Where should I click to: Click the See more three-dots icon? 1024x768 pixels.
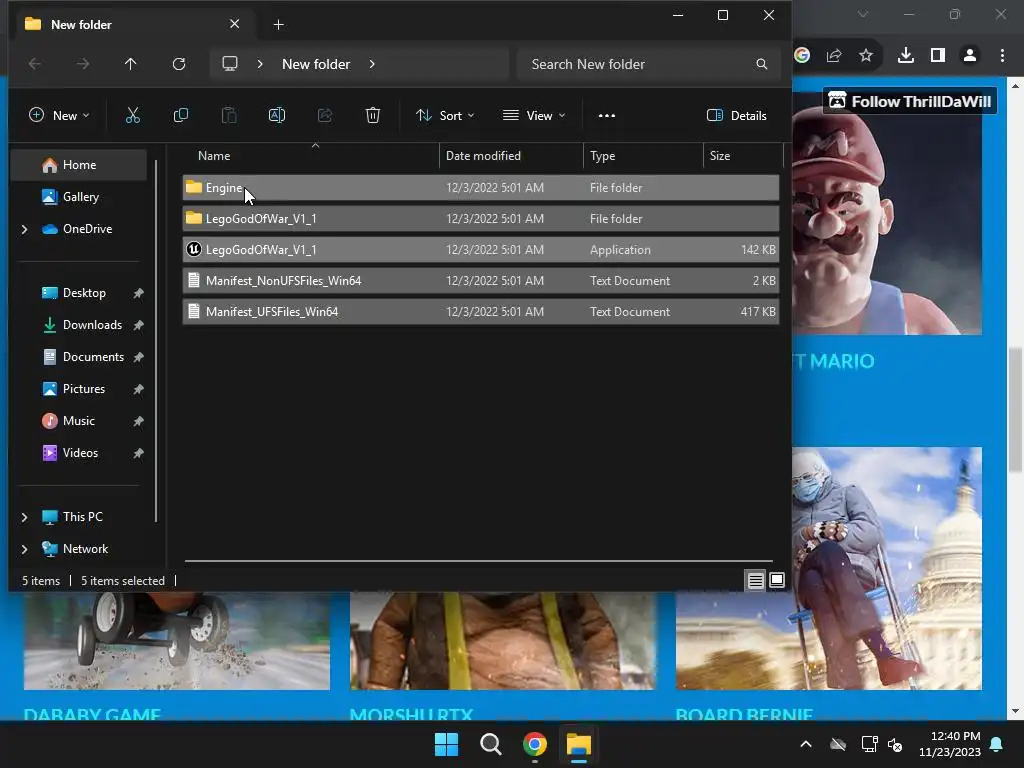point(607,116)
